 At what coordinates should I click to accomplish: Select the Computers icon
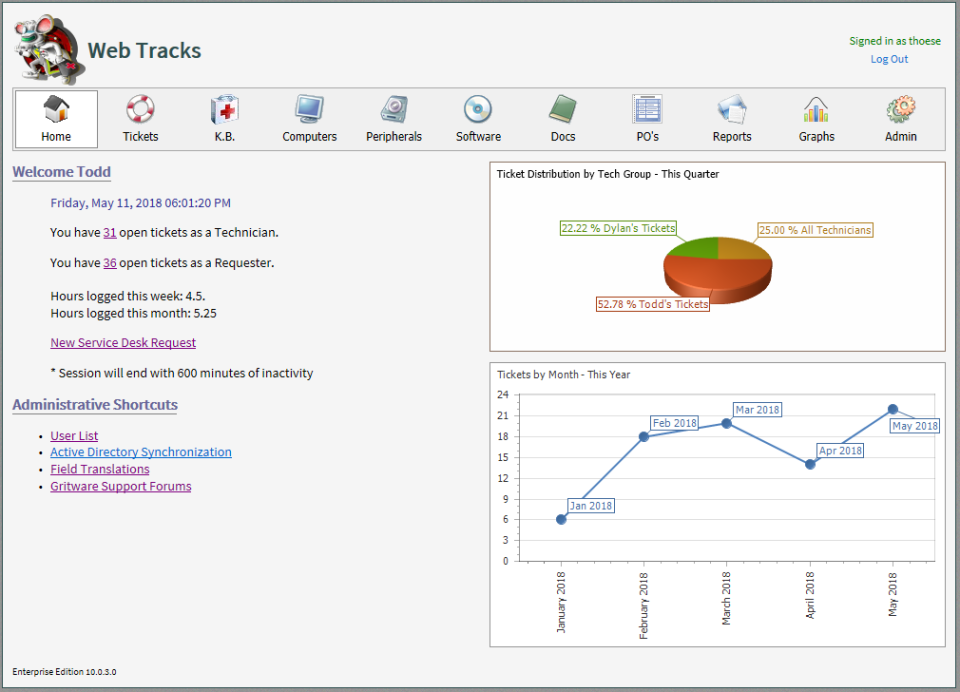(x=309, y=118)
